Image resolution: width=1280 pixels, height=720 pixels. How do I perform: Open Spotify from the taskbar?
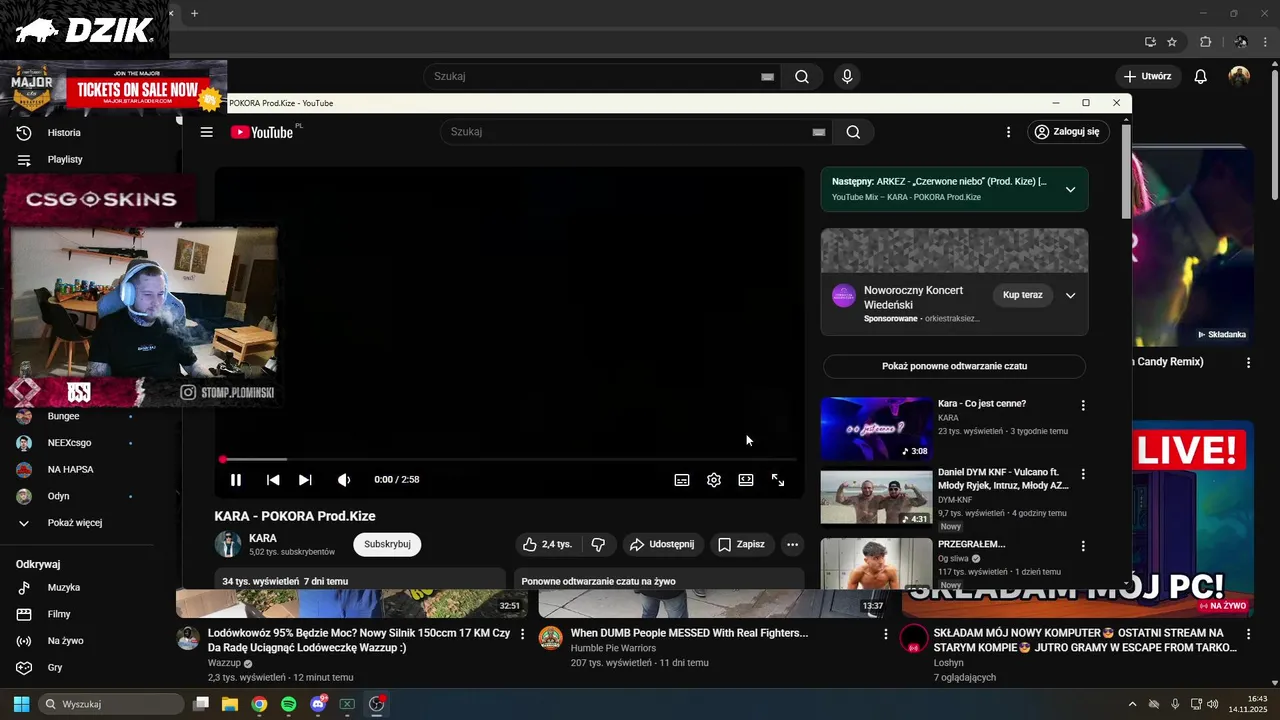(x=288, y=704)
